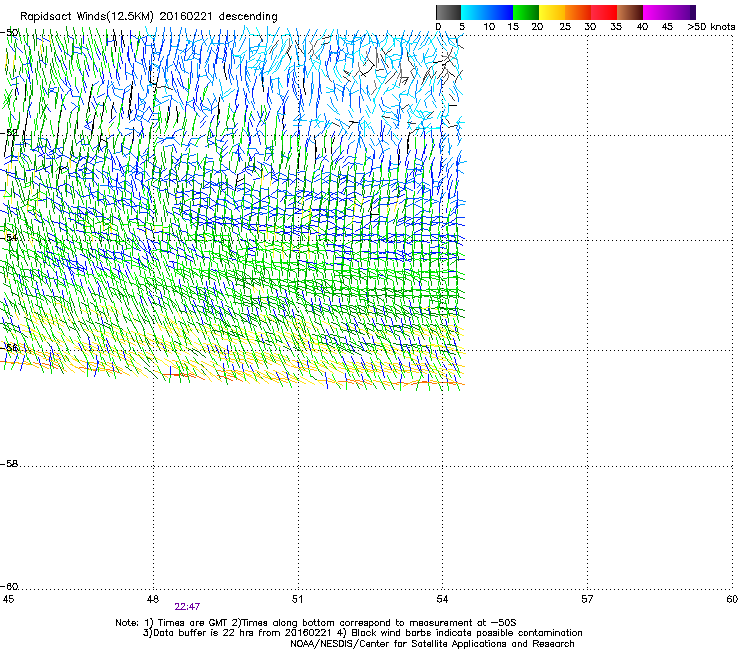Click the latitude axis label -50
Image resolution: width=740 pixels, height=650 pixels.
tap(9, 33)
